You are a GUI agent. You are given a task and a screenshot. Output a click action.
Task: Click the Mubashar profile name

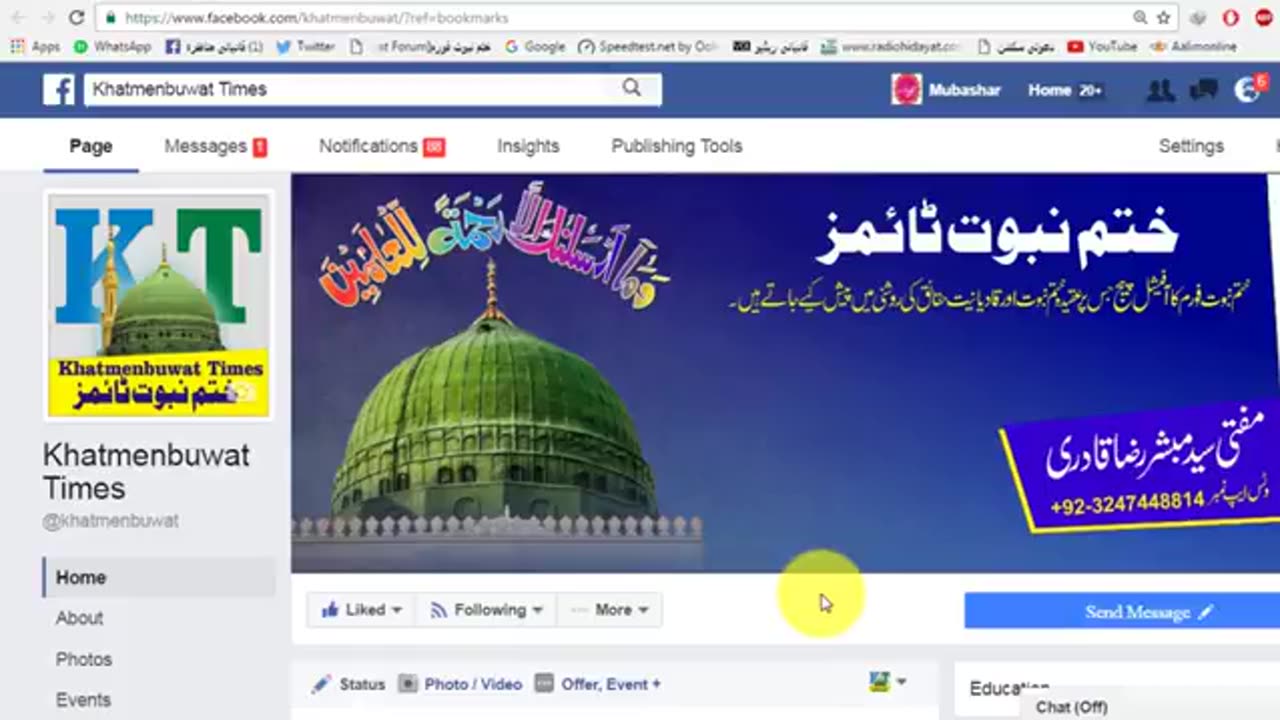(964, 90)
